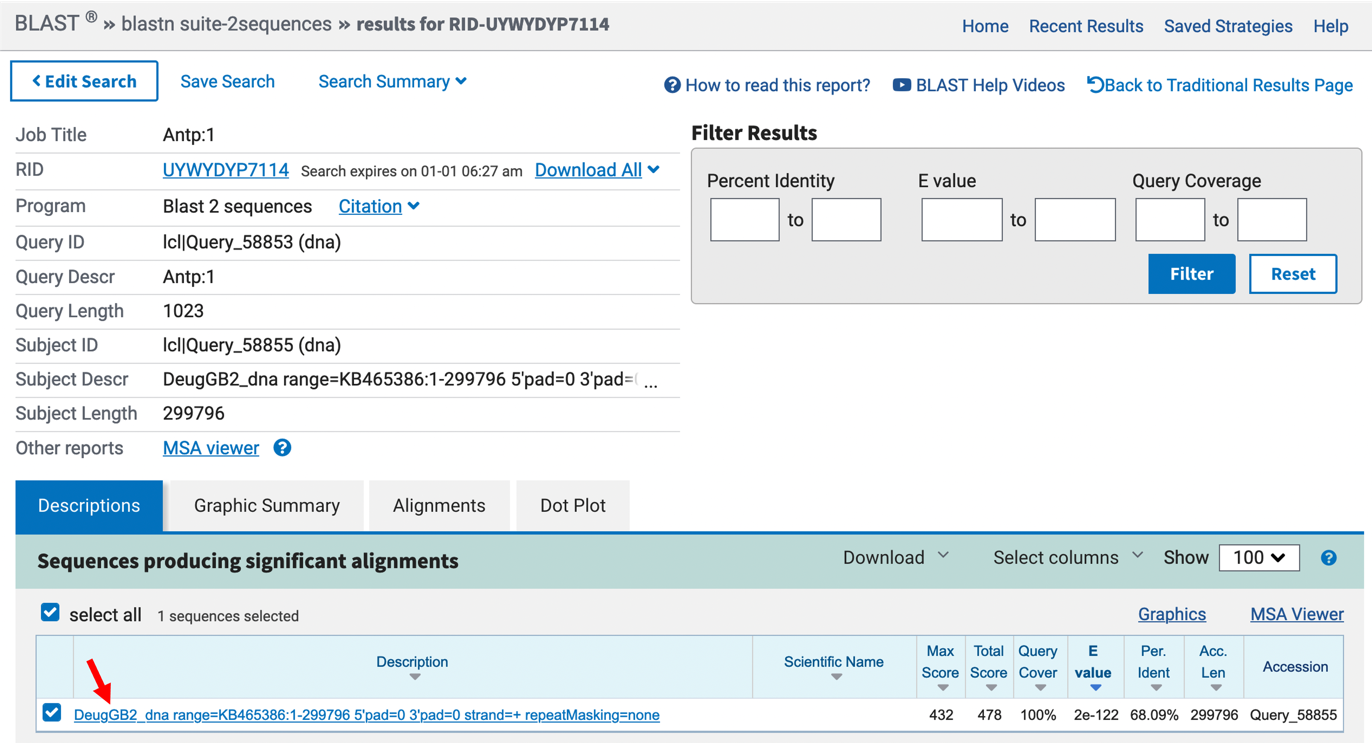The height and width of the screenshot is (743, 1372).
Task: Click the question mark icon near Show dropdown
Action: (x=1328, y=558)
